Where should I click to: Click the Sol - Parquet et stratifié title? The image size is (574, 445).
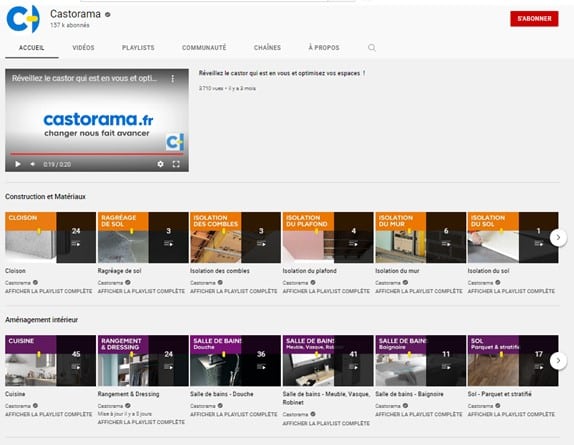tap(499, 394)
